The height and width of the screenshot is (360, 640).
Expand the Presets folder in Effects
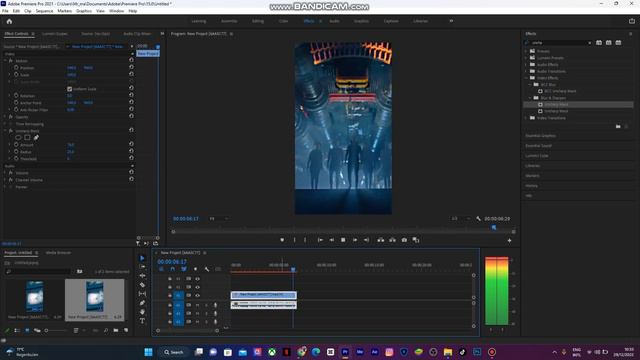point(526,51)
